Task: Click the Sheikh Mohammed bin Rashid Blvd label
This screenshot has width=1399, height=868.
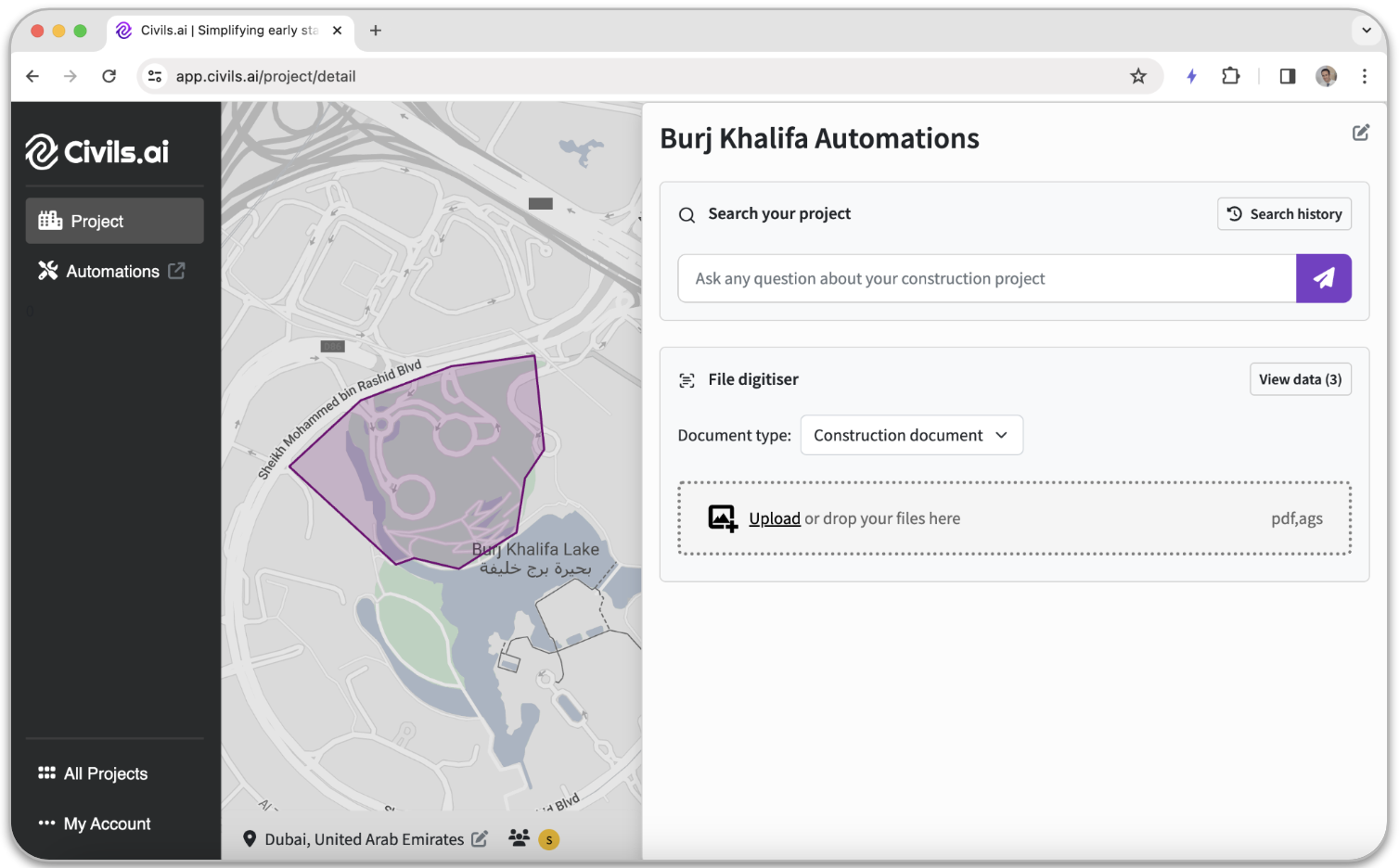Action: pos(340,418)
